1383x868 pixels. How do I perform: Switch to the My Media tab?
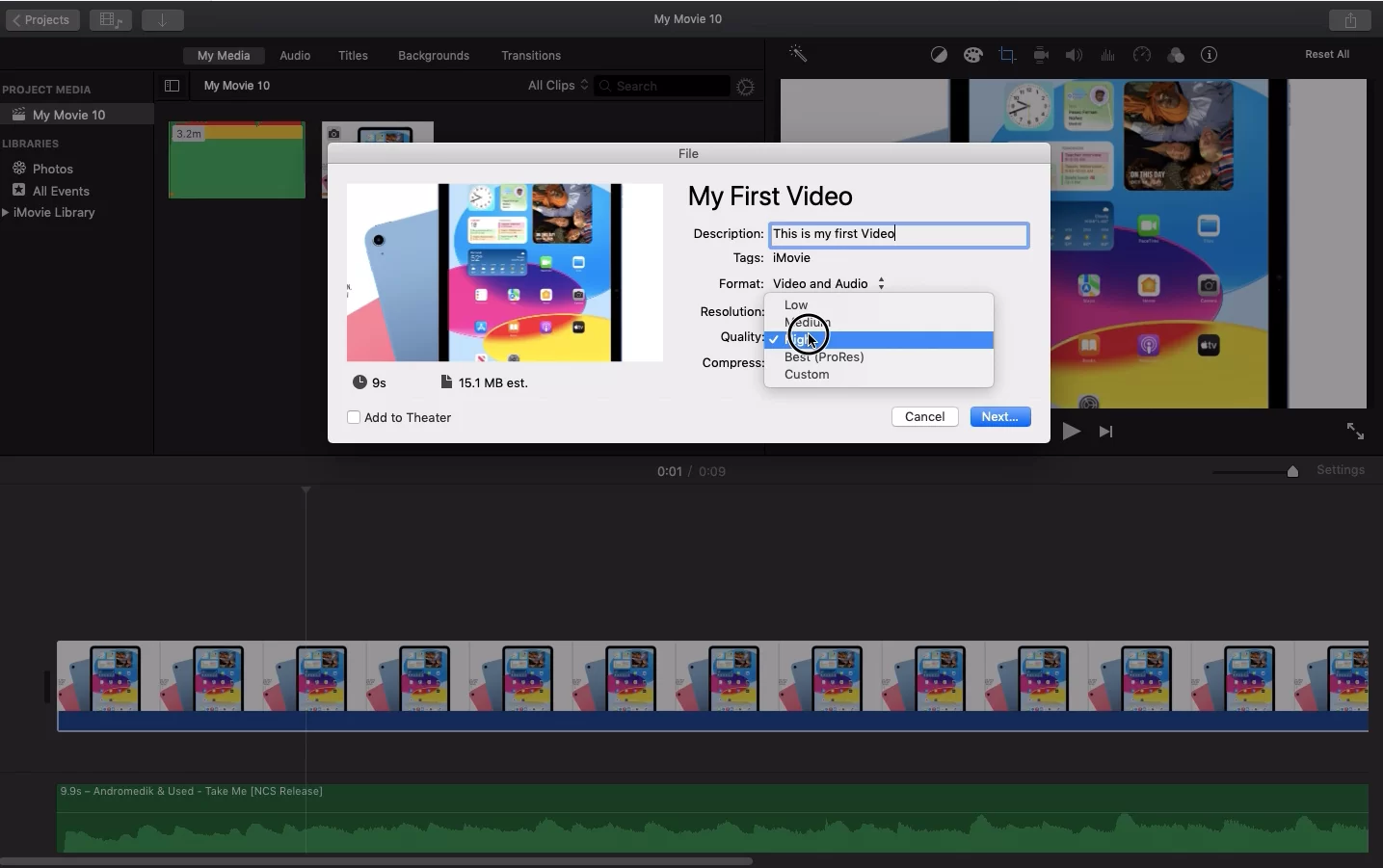(224, 55)
